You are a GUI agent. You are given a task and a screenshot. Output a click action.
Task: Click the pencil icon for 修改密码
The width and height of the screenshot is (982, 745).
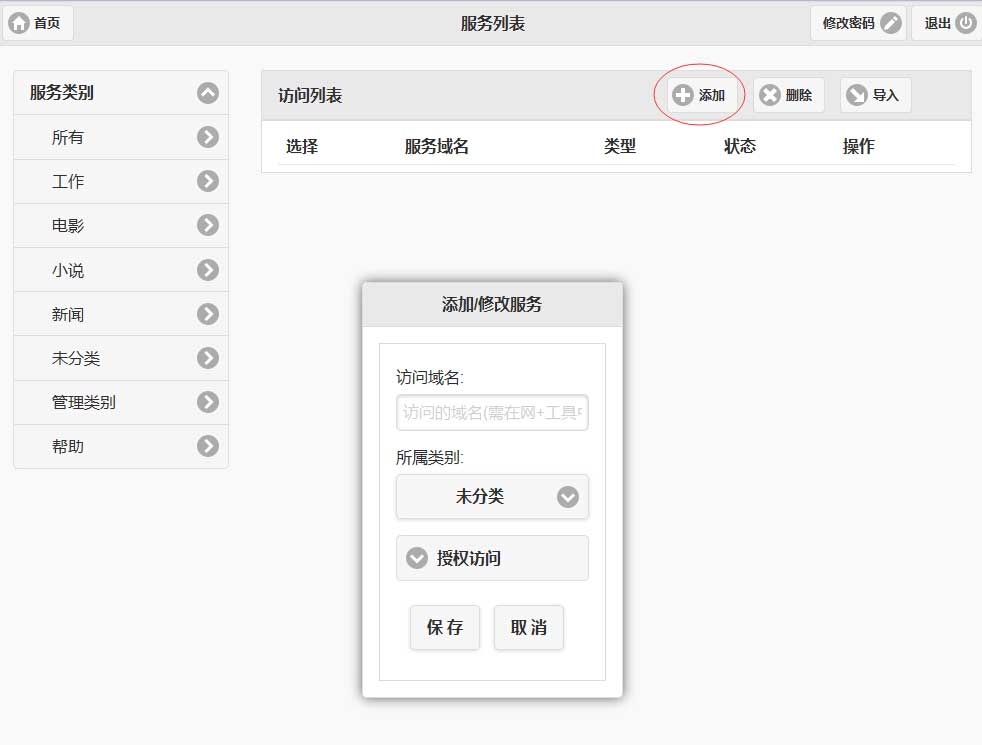(891, 23)
